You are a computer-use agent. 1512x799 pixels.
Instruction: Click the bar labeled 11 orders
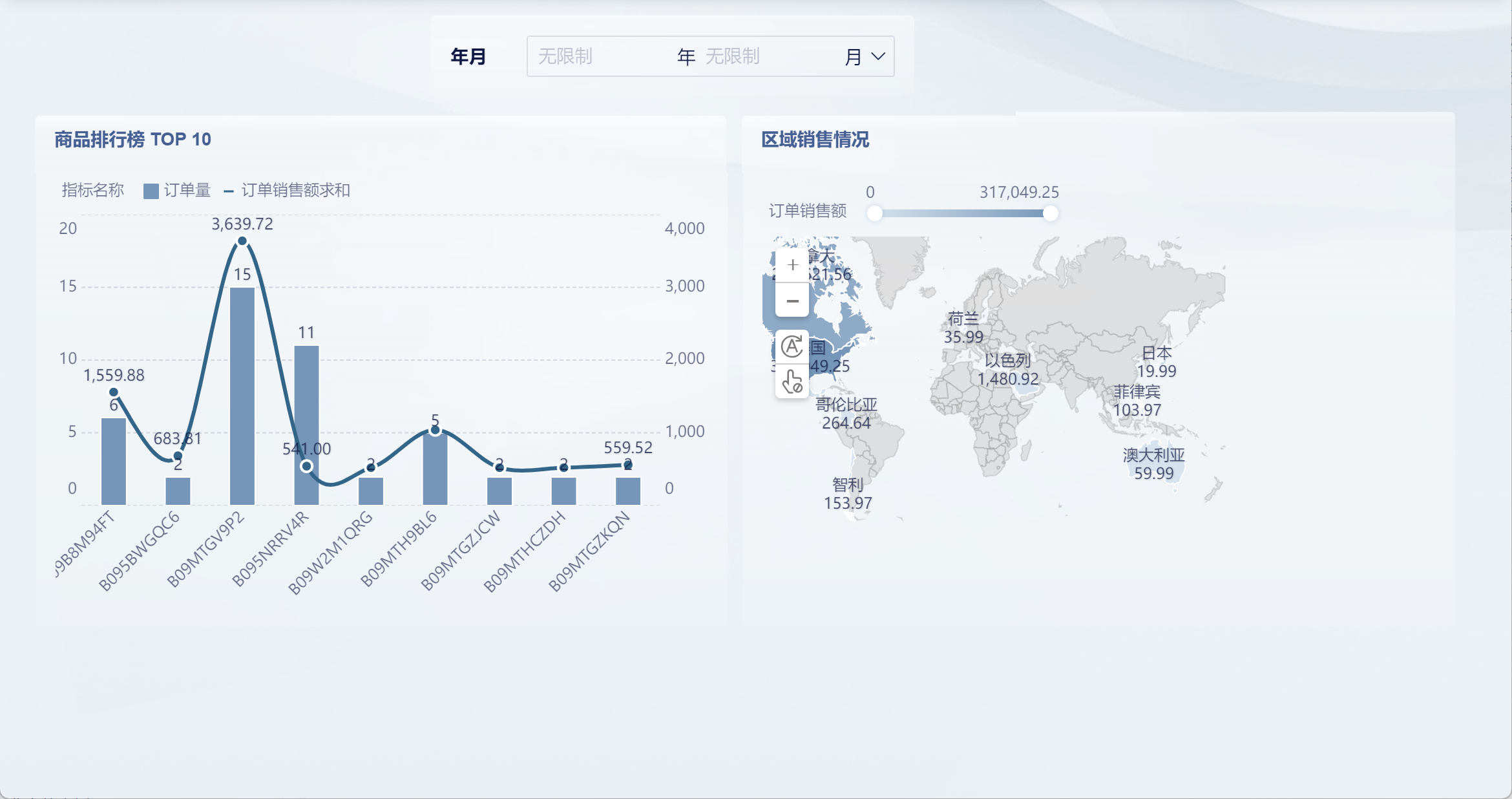[x=306, y=401]
